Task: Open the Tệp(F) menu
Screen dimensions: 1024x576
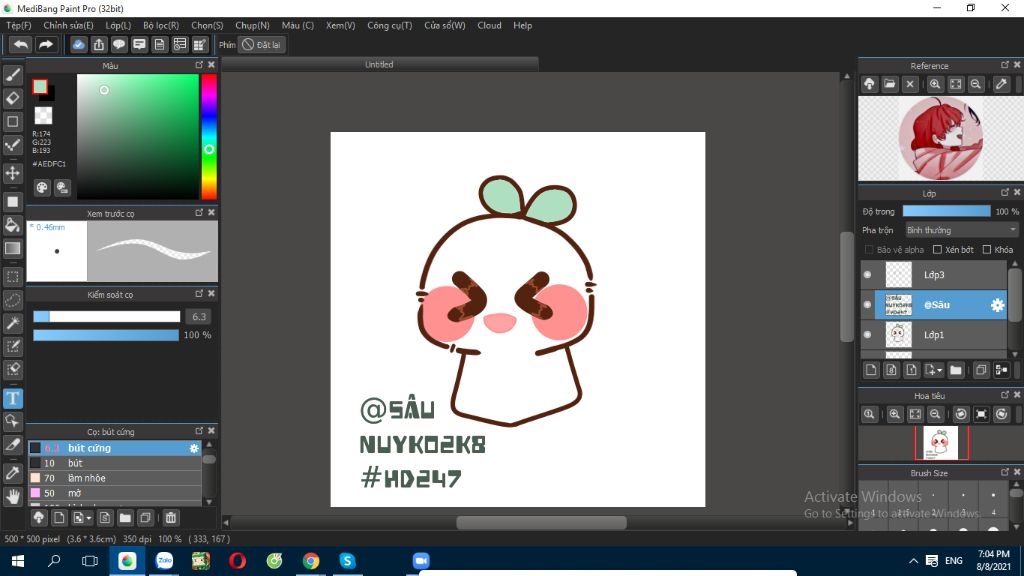Action: (19, 25)
